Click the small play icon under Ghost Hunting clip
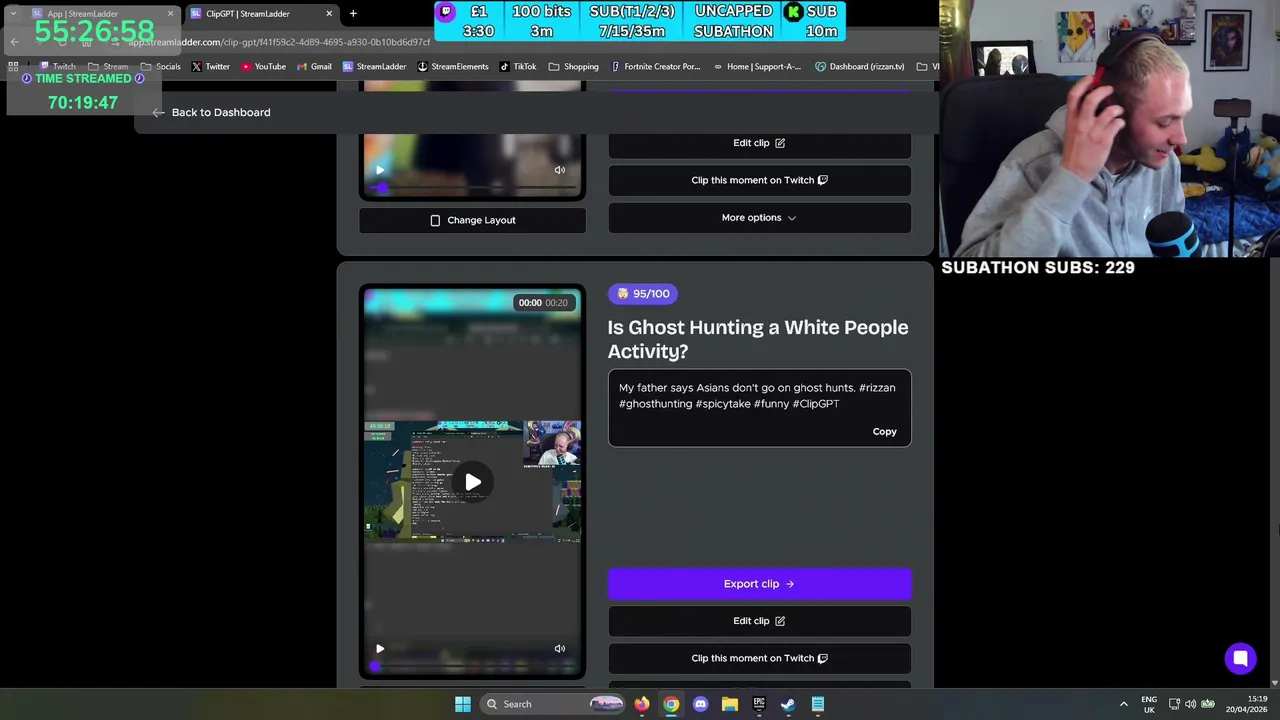The image size is (1280, 720). pyautogui.click(x=380, y=649)
